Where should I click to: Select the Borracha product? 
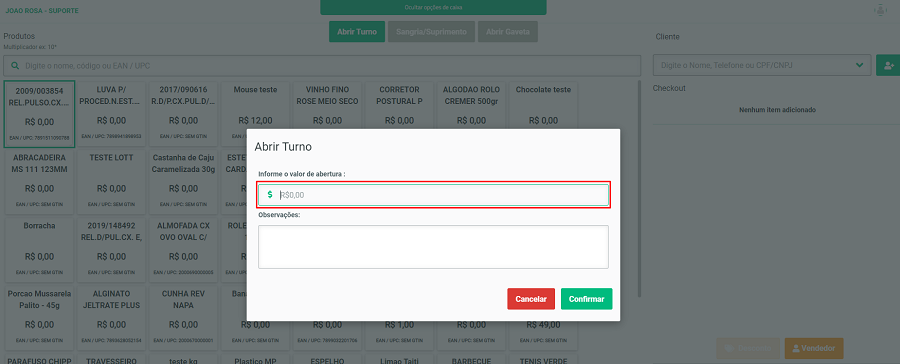click(x=39, y=249)
